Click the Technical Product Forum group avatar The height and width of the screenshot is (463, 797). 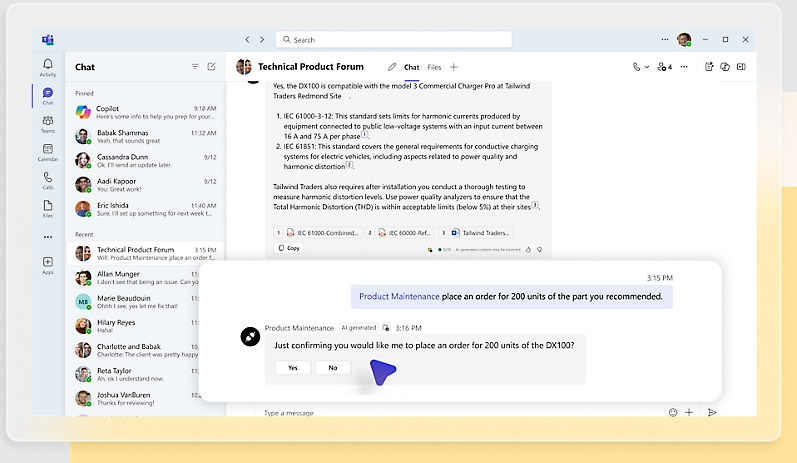tap(244, 67)
